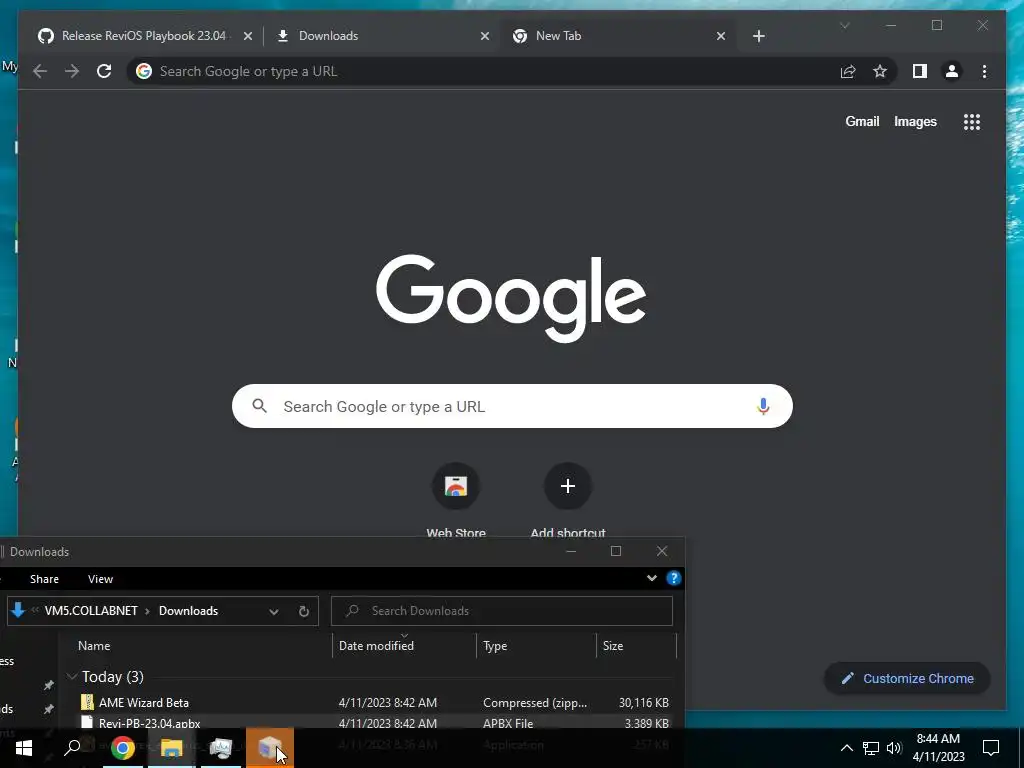This screenshot has width=1024, height=768.
Task: Reload the page in Chrome
Action: point(104,71)
